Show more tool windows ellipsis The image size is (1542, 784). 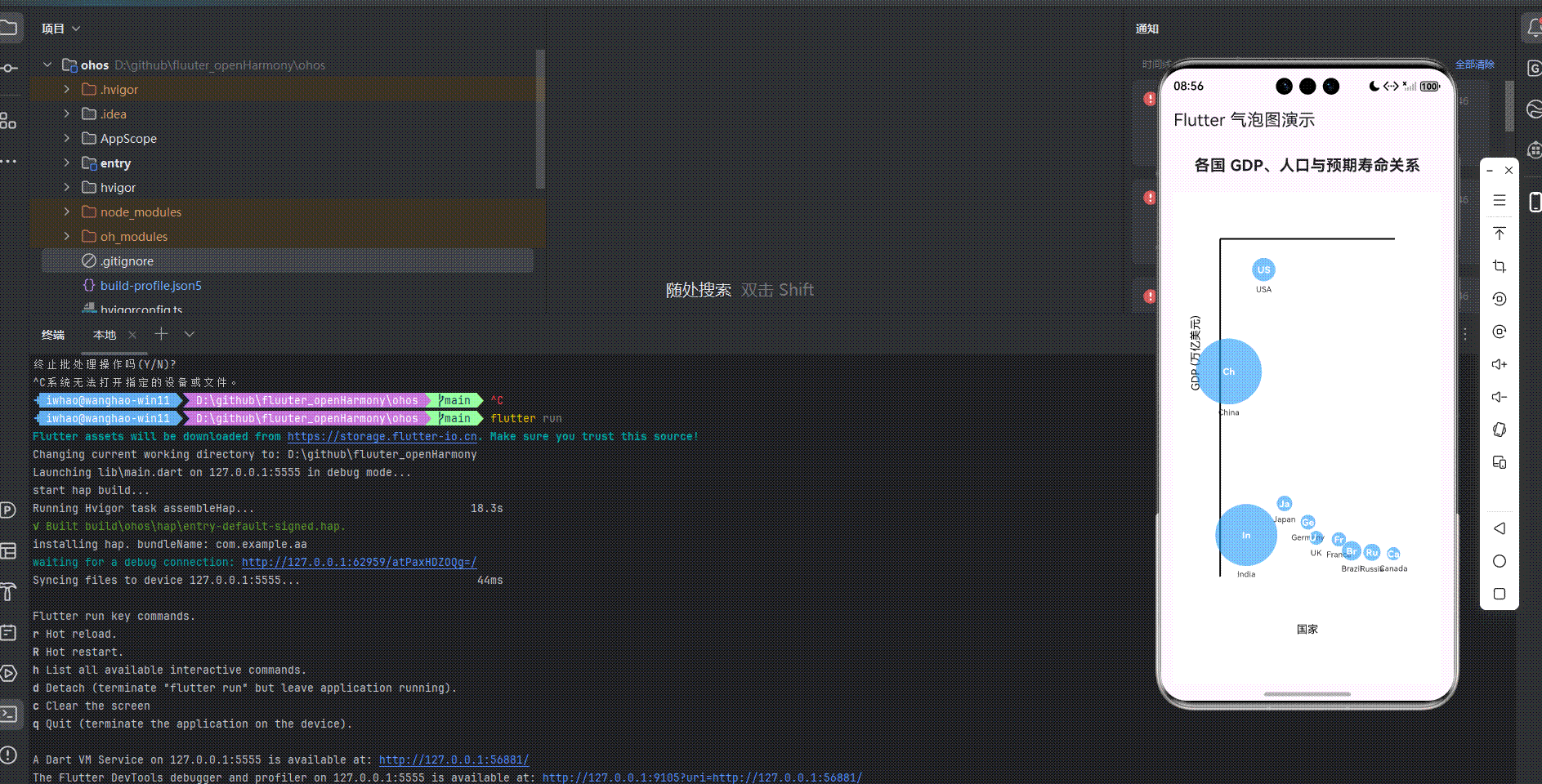click(x=8, y=162)
